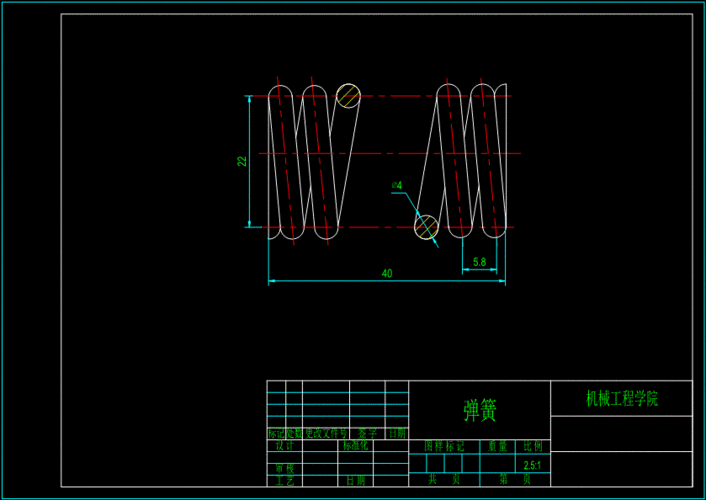Click the 设计 label in title block
Image resolution: width=706 pixels, height=500 pixels.
285,446
